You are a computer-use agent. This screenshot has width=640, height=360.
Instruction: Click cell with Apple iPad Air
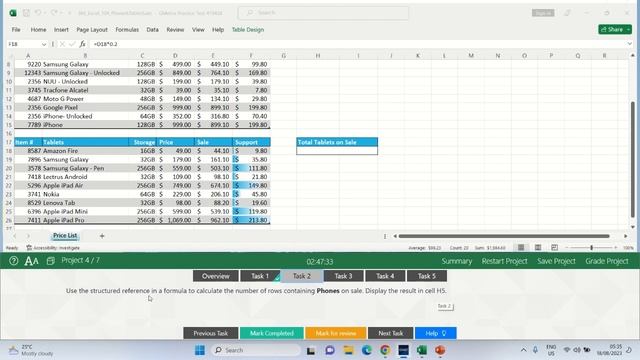pyautogui.click(x=85, y=185)
